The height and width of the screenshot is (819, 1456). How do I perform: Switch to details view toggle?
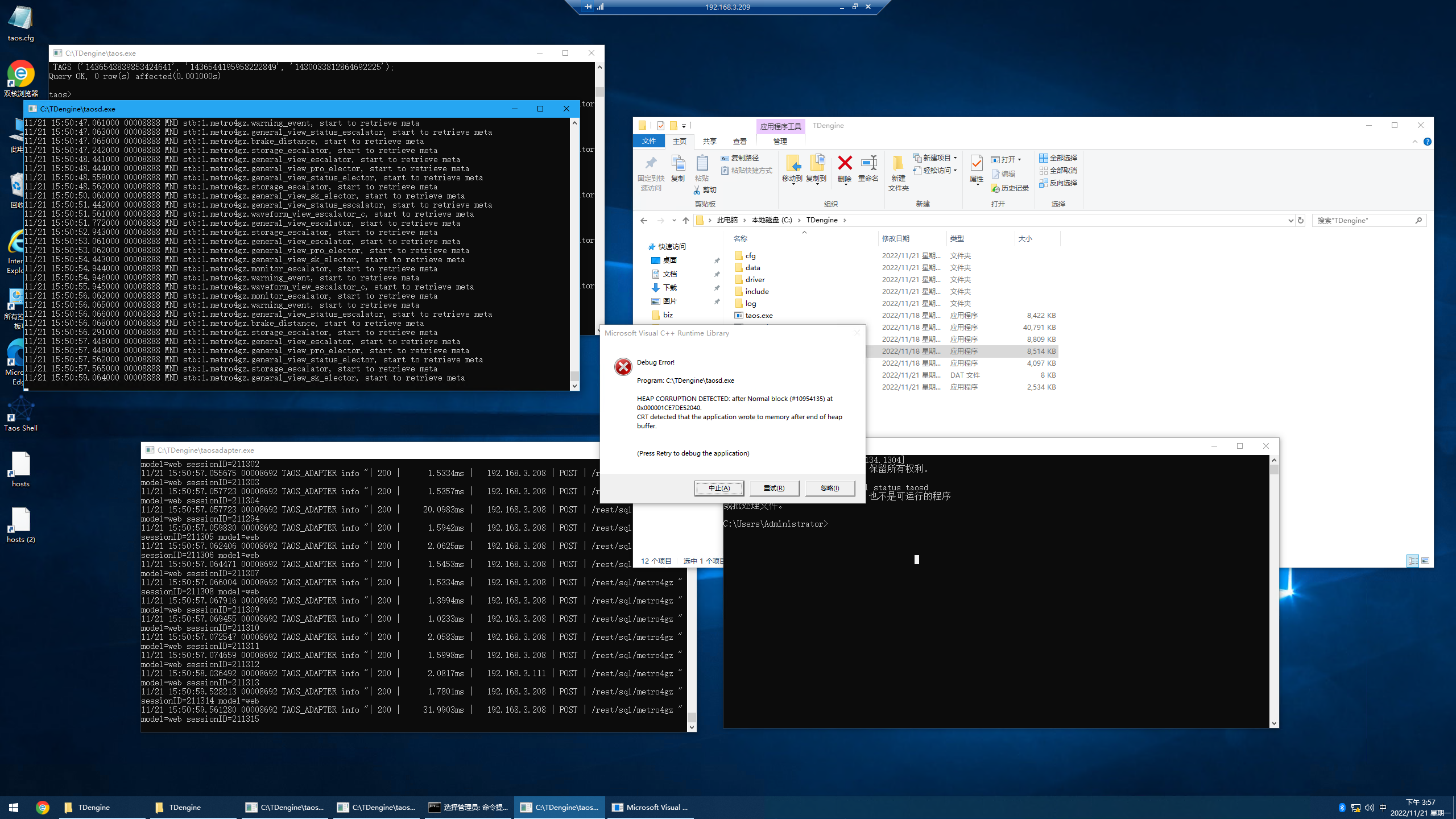[x=1413, y=561]
